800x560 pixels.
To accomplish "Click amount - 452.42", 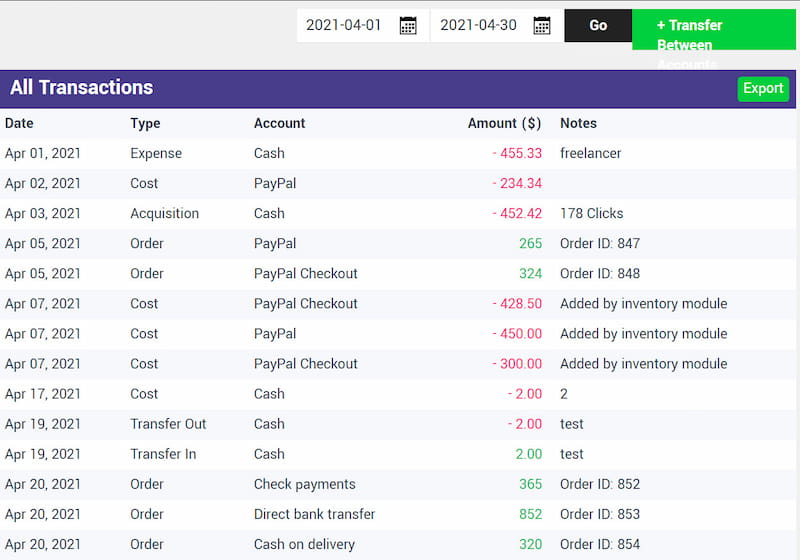I will pyautogui.click(x=517, y=214).
